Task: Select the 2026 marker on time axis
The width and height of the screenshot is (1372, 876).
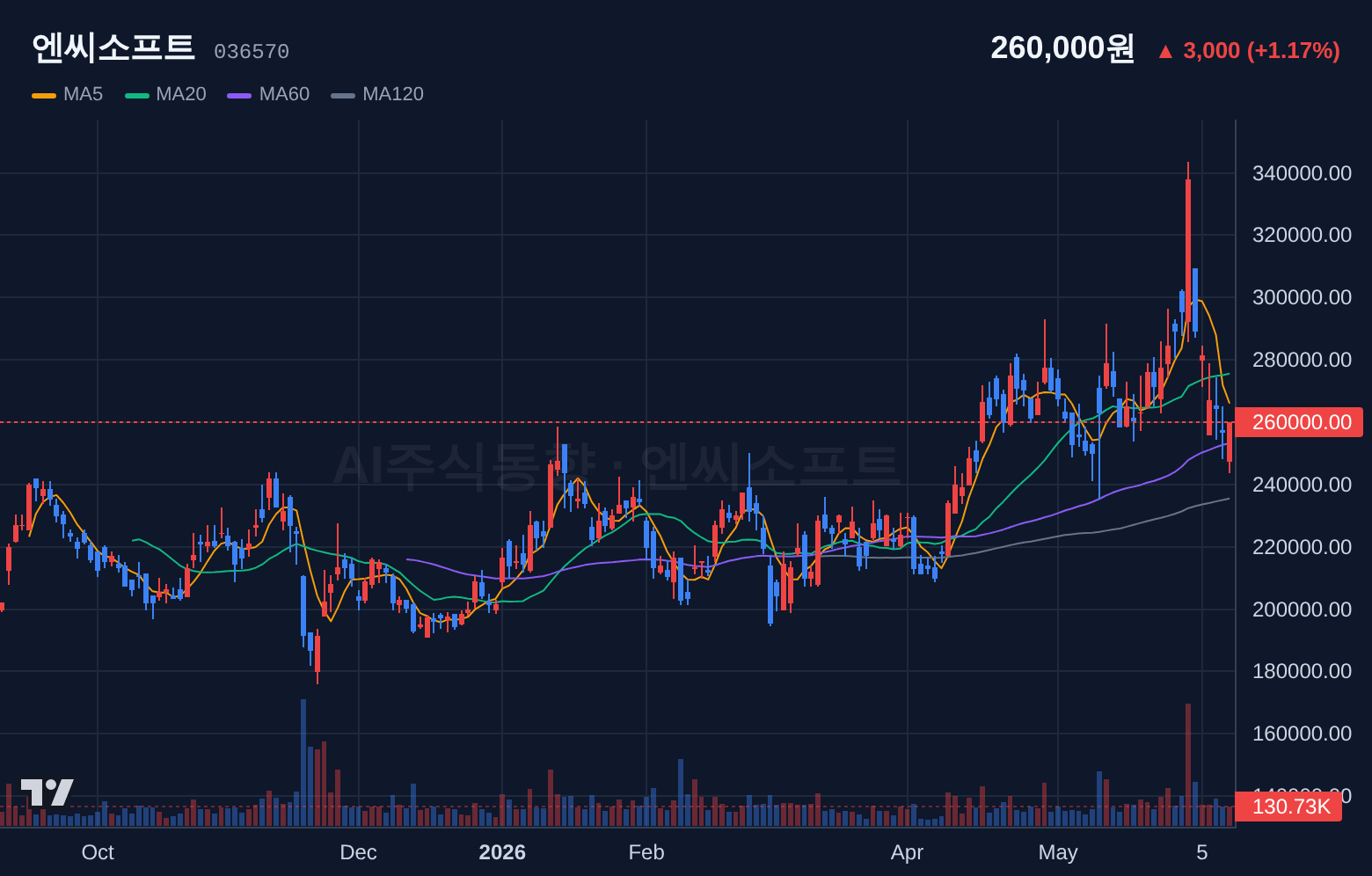Action: tap(502, 852)
